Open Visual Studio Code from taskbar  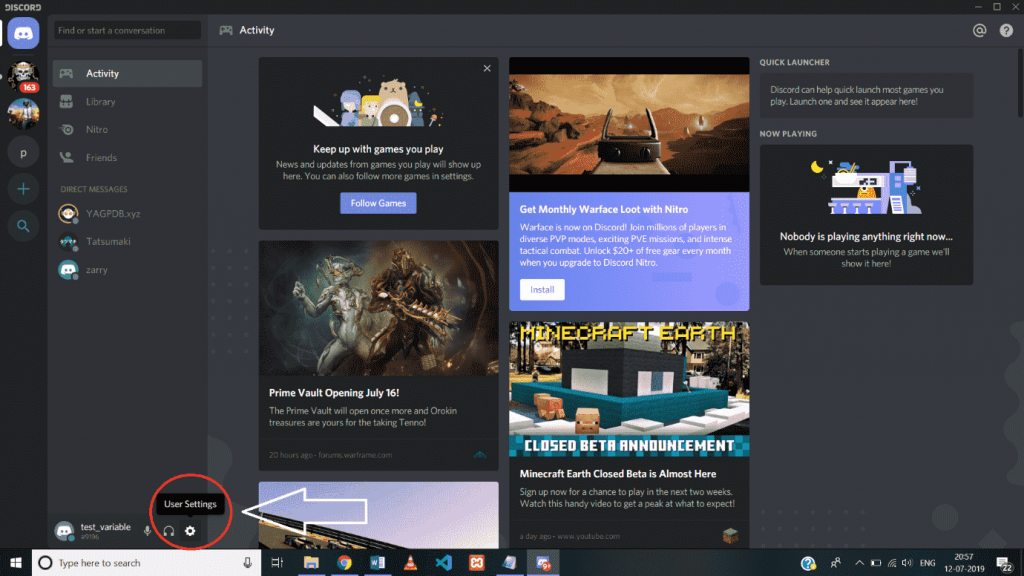443,562
